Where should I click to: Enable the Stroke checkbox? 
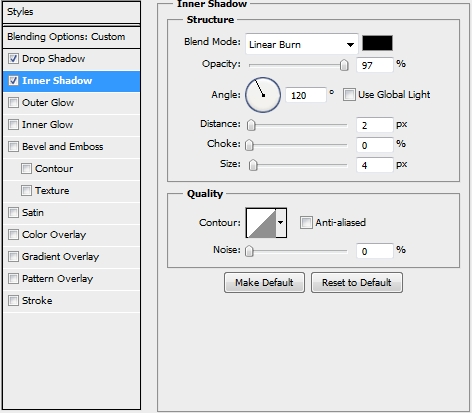coord(13,301)
